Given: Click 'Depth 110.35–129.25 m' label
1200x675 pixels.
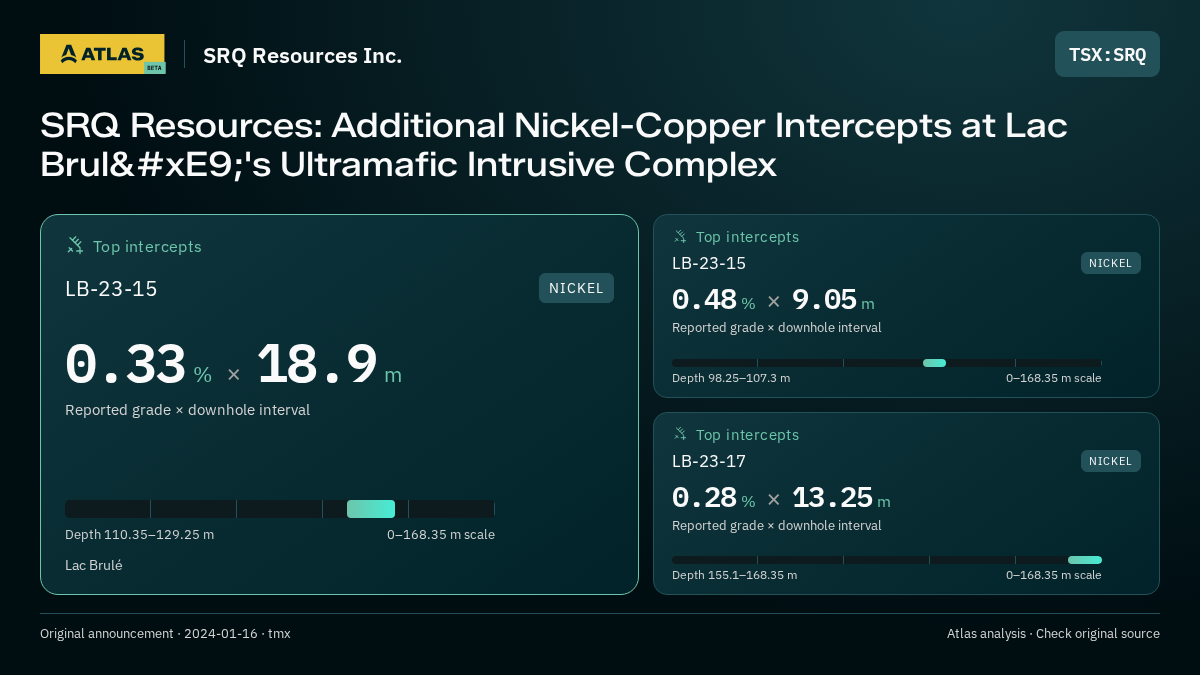Looking at the screenshot, I should (140, 534).
